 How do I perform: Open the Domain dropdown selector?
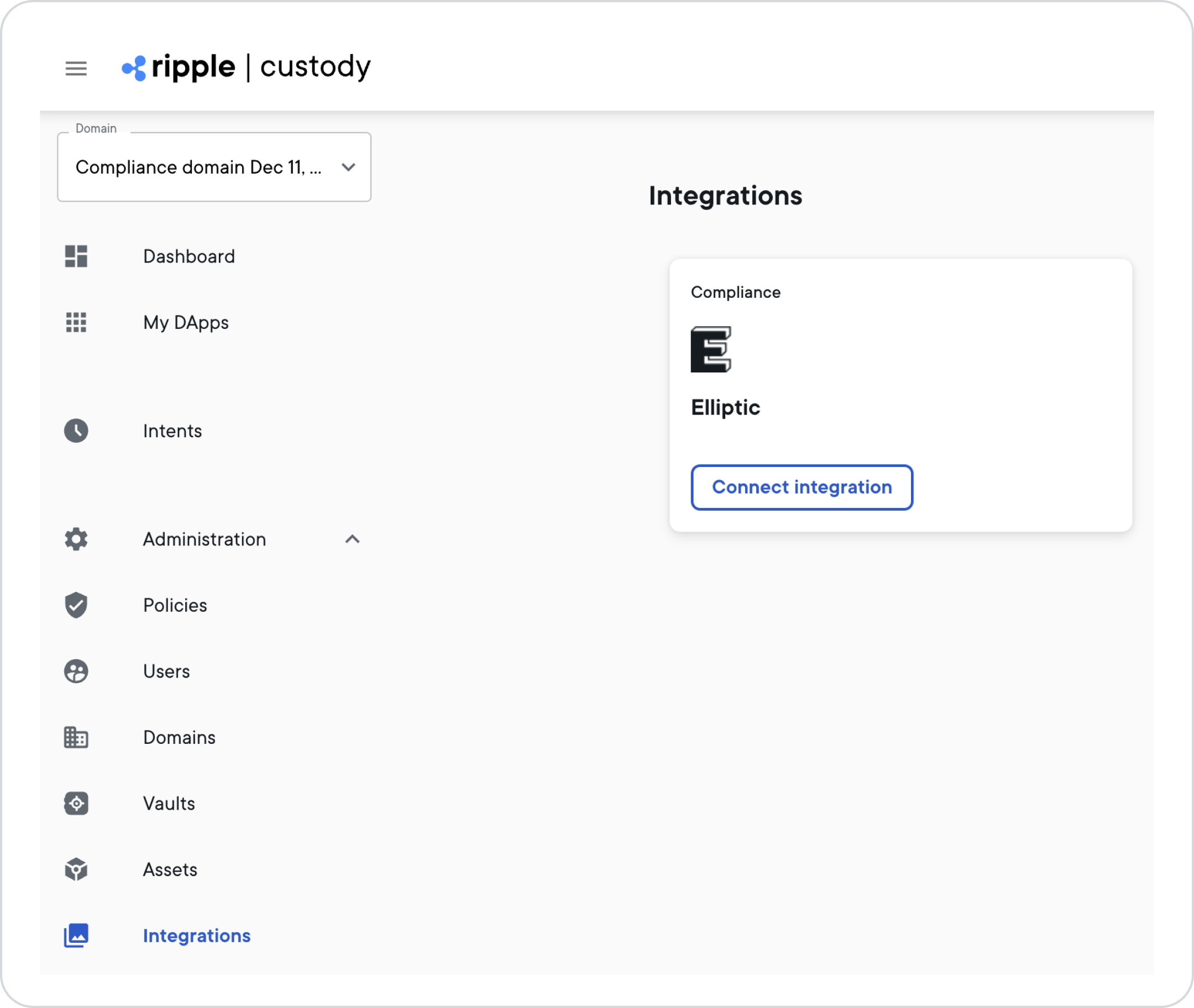(x=214, y=167)
